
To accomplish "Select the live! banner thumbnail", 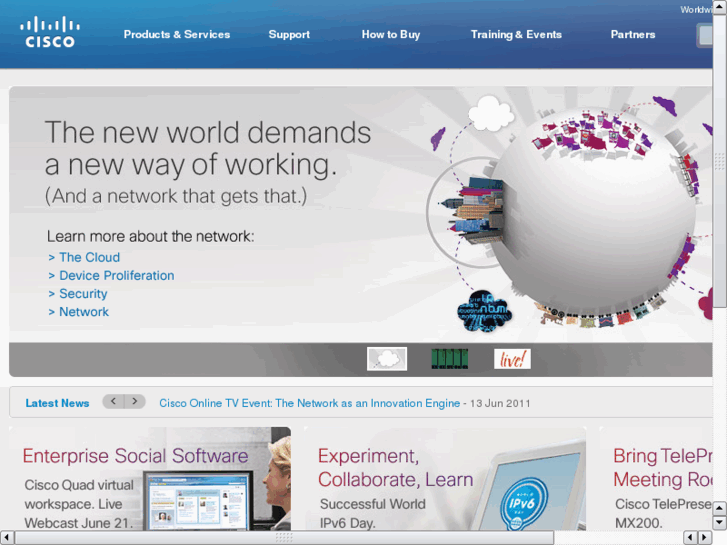I will click(512, 359).
